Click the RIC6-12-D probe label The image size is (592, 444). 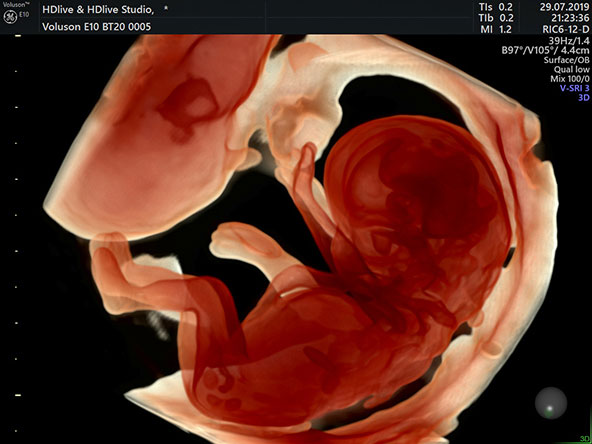point(565,29)
